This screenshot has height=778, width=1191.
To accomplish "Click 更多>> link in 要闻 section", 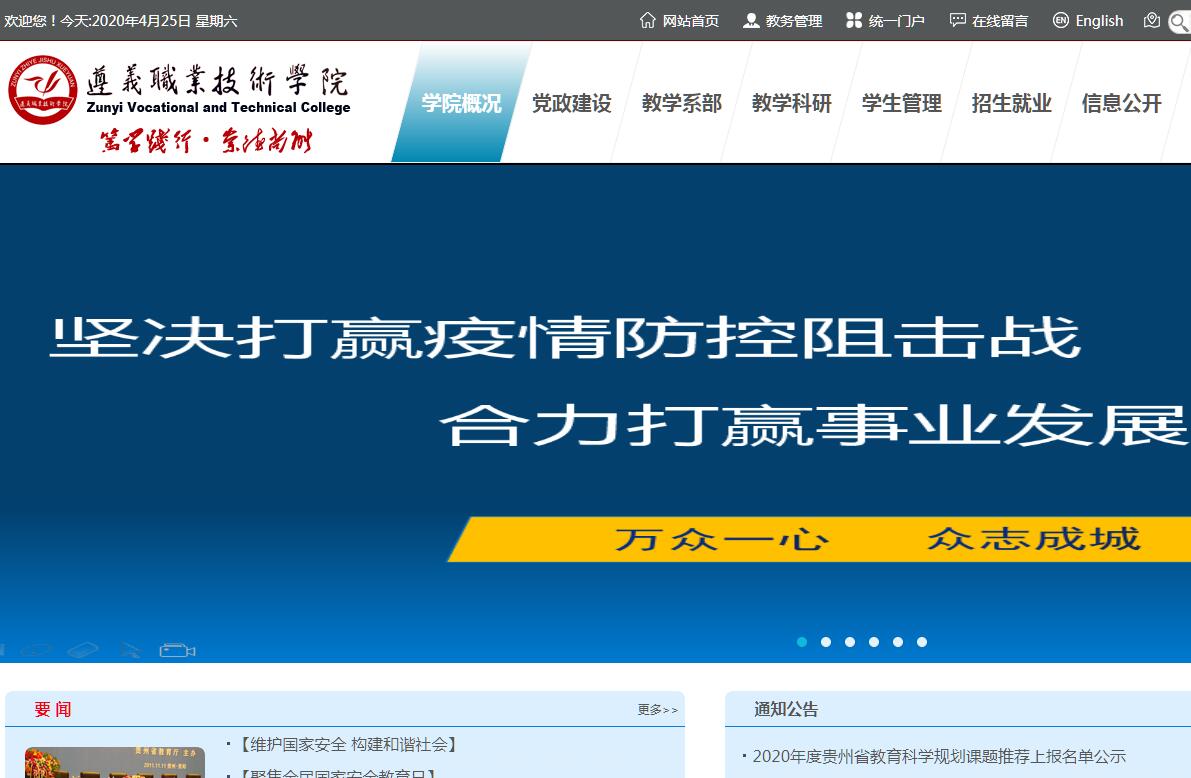I will click(x=657, y=710).
